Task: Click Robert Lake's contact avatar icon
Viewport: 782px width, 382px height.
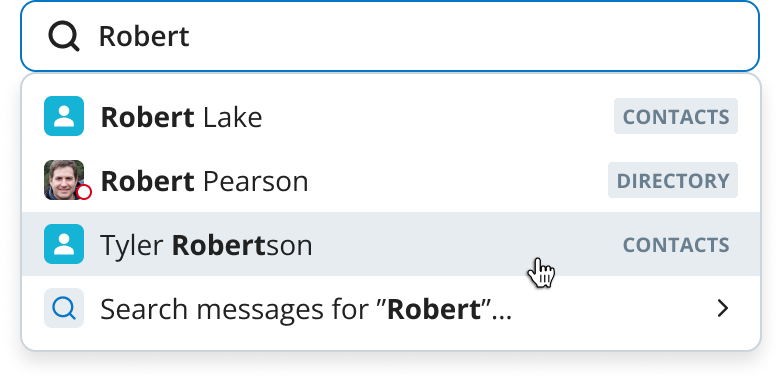Action: coord(64,116)
